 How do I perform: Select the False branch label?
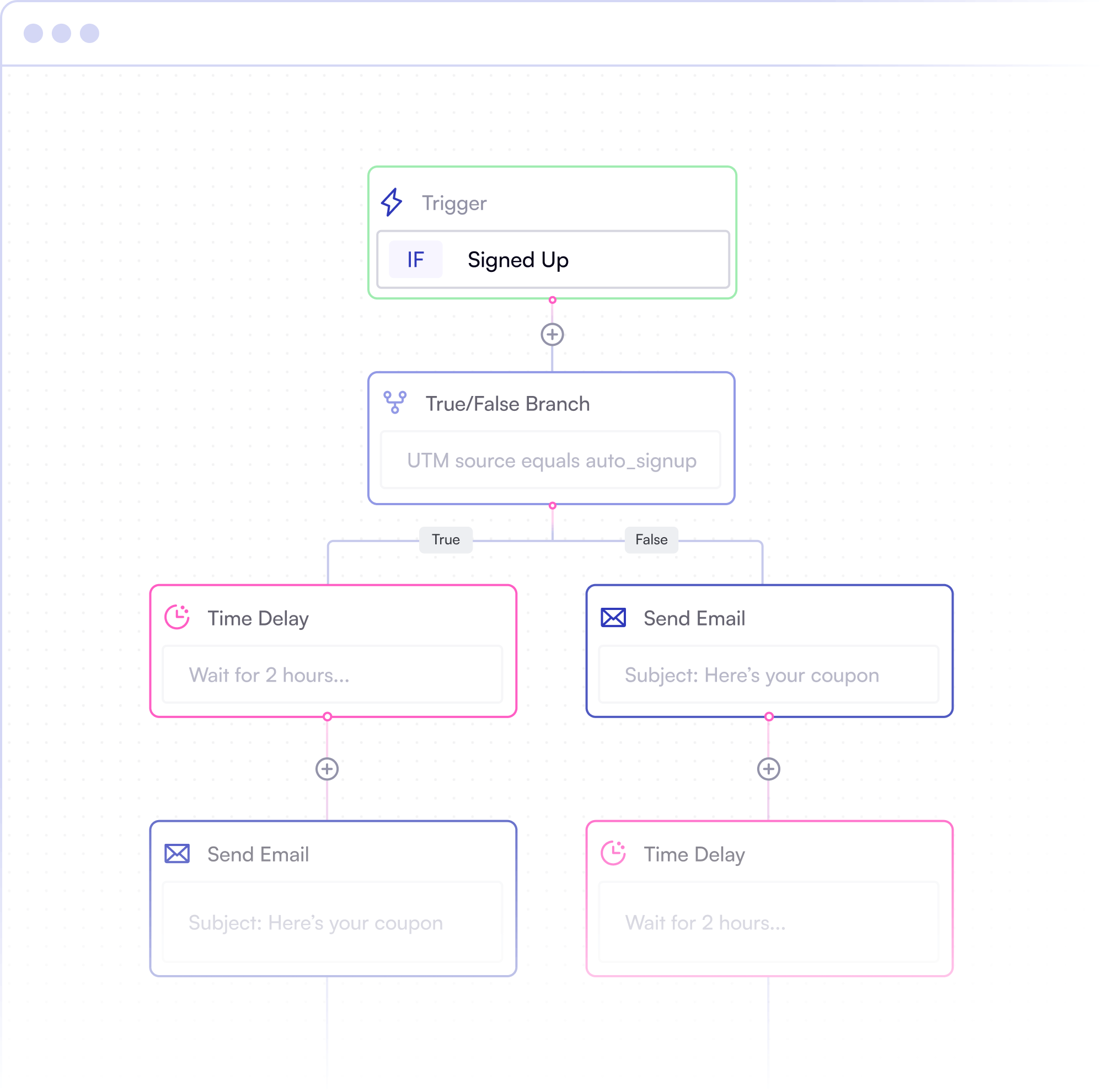(x=652, y=540)
